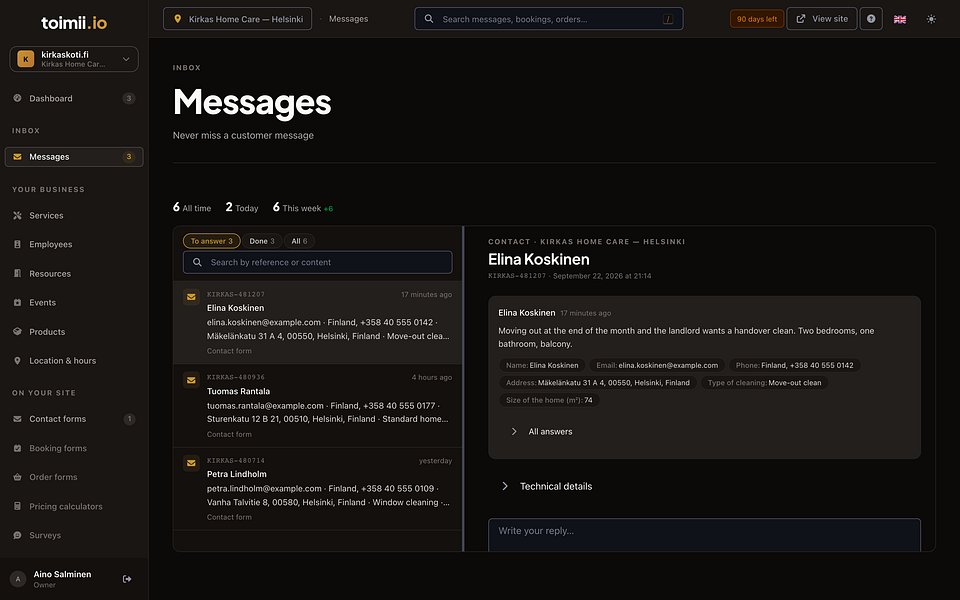Open the Kirkas Home Care — Helsinki location selector
The width and height of the screenshot is (960, 600).
(238, 19)
